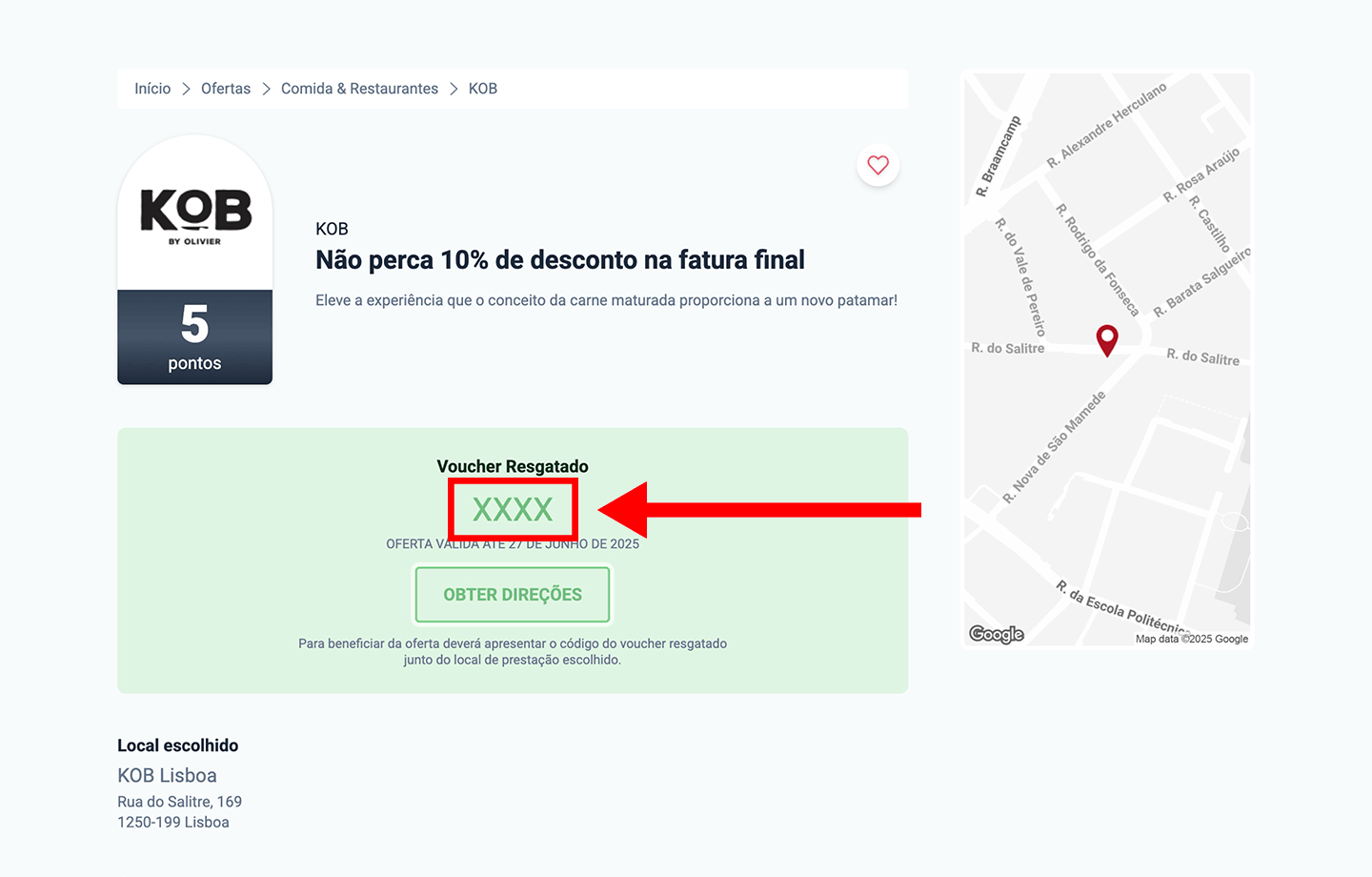Screen dimensions: 1372x877
Task: Select the red map pin marker
Action: coord(1107,340)
